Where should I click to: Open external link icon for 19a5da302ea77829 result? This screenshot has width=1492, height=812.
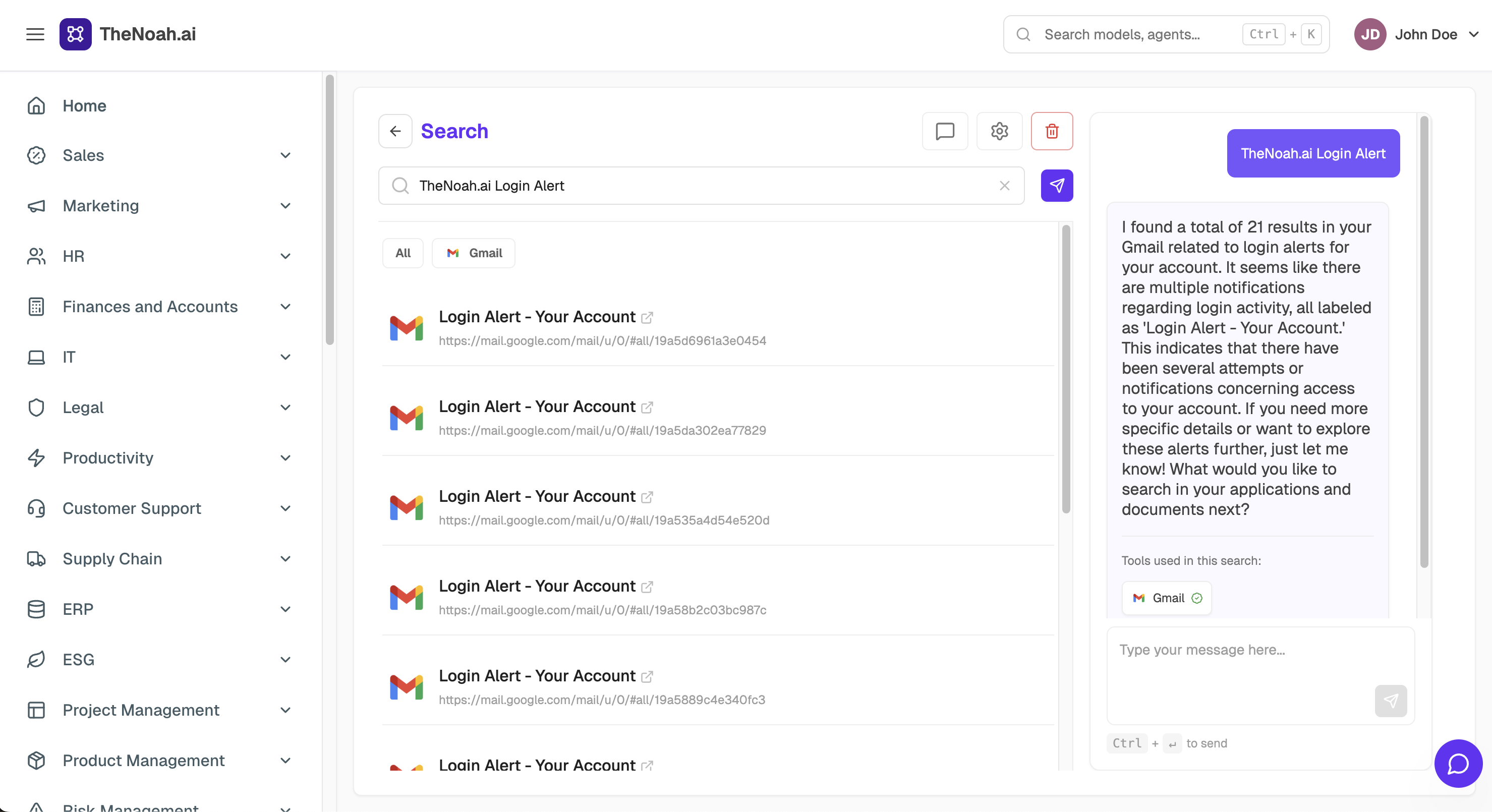coord(647,407)
